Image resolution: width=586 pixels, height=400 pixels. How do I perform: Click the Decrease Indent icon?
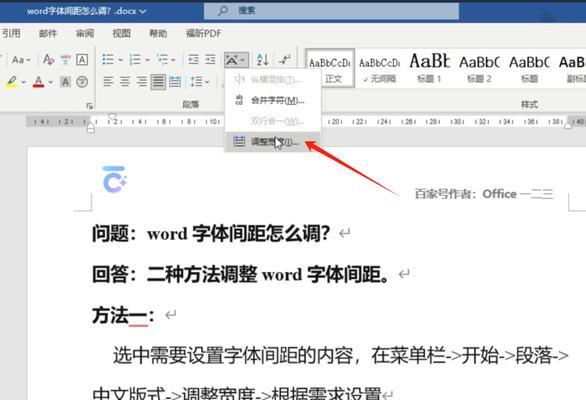pos(193,59)
